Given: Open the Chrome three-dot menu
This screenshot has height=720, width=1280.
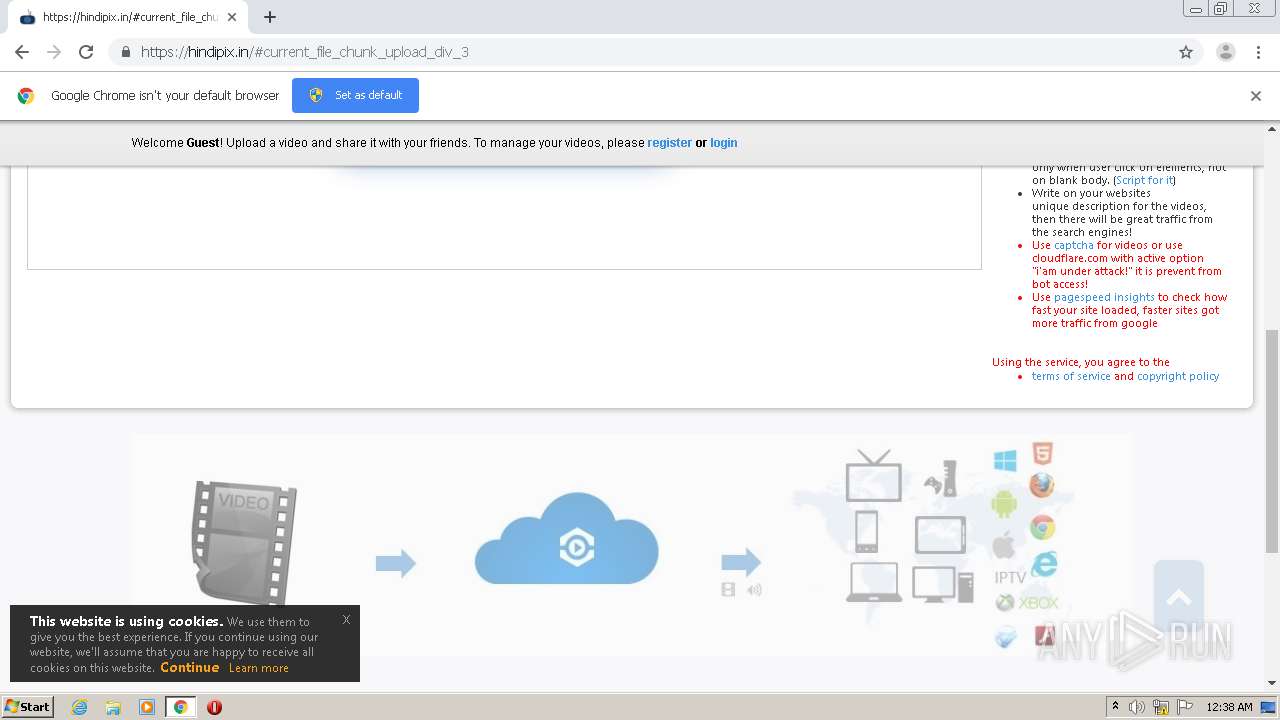Looking at the screenshot, I should tap(1258, 52).
